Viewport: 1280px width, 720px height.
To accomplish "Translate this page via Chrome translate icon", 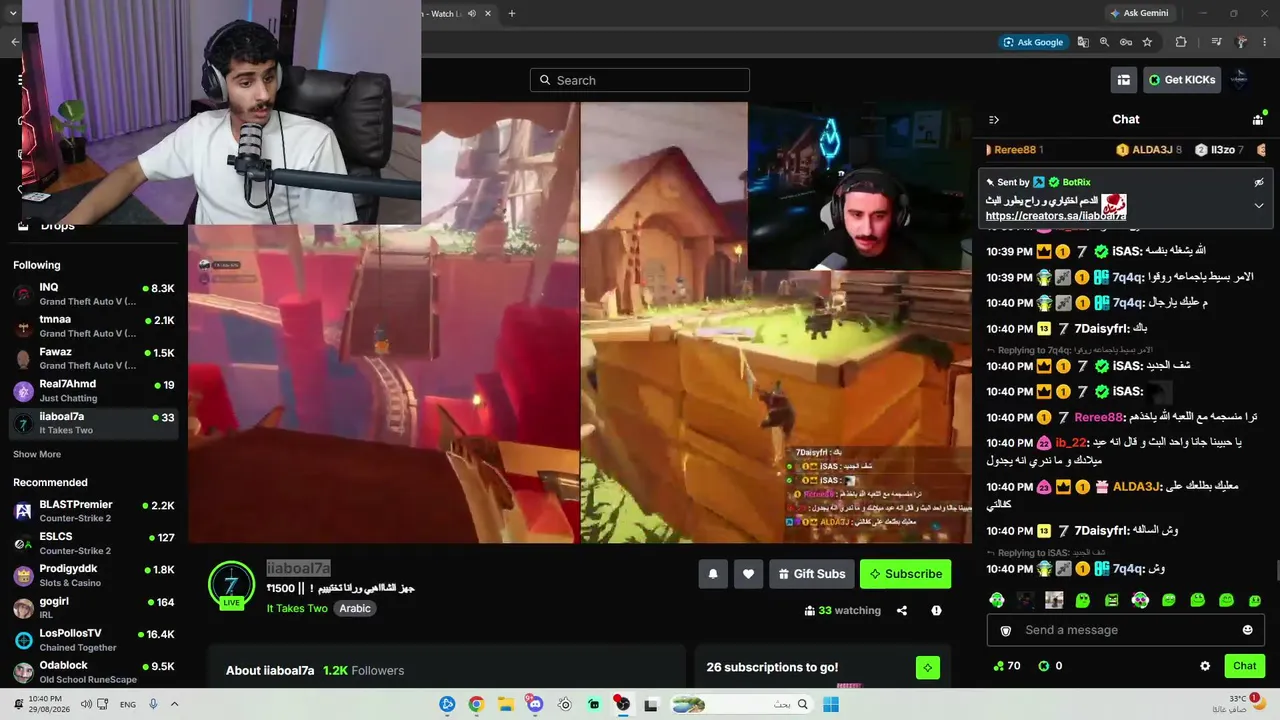I will (x=1083, y=42).
